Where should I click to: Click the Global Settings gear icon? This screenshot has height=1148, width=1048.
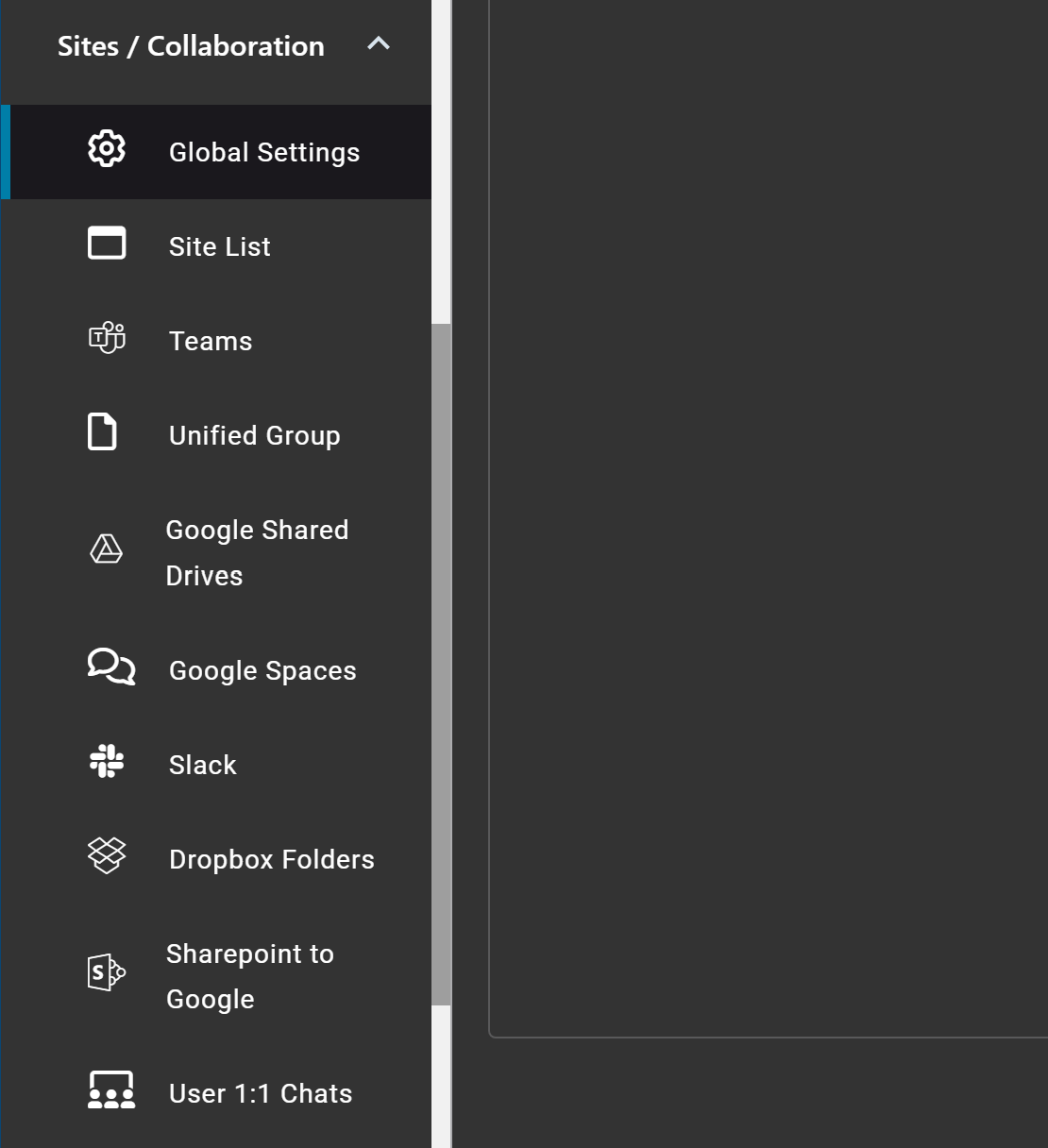tap(107, 149)
